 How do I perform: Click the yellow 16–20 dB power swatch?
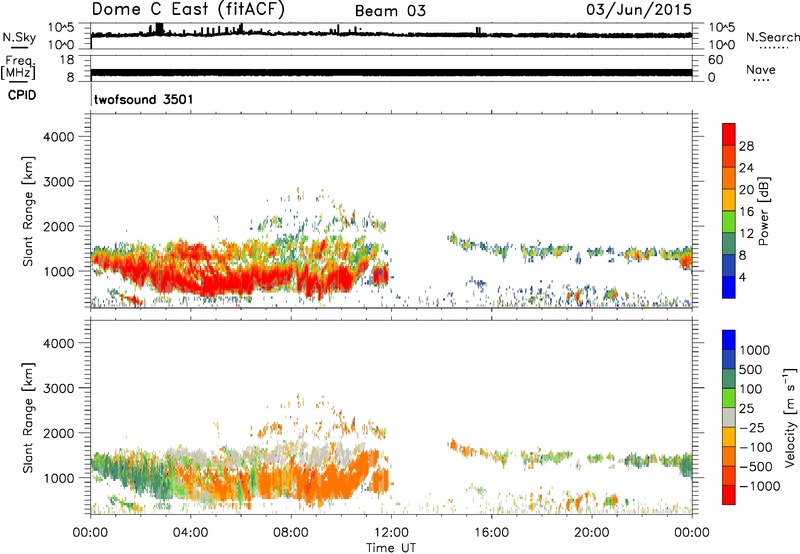pos(729,200)
